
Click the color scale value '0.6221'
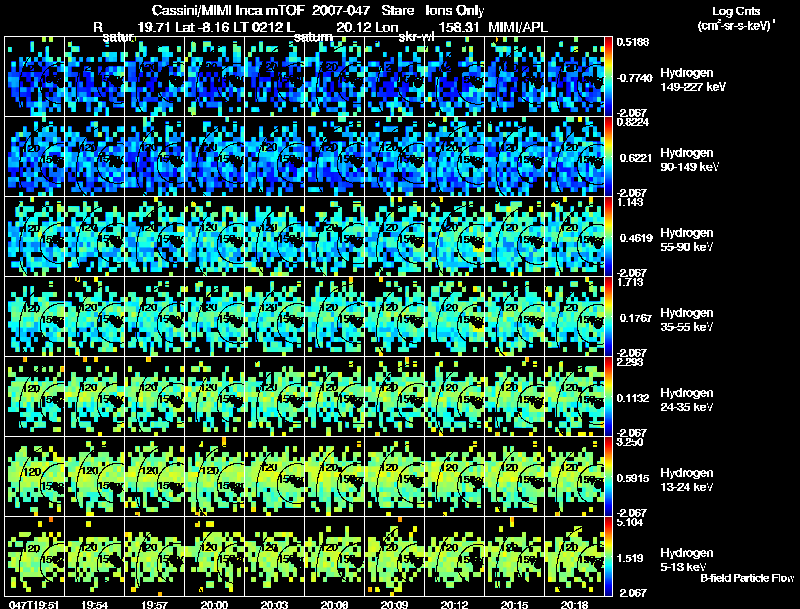tap(635, 158)
